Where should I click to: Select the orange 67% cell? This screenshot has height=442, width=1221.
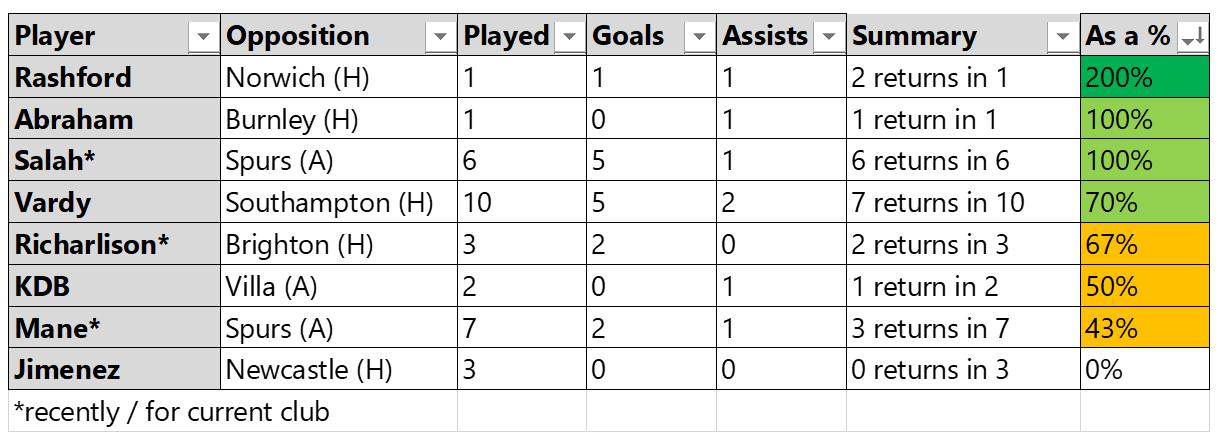pos(1145,245)
